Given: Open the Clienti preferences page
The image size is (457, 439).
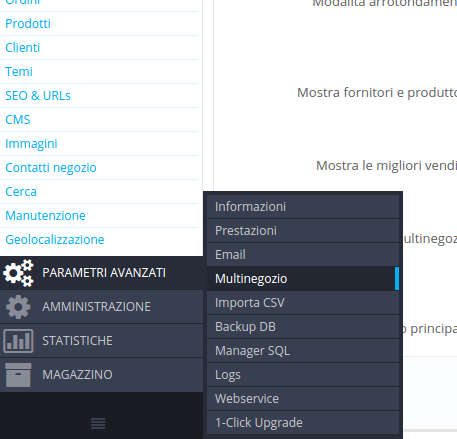Looking at the screenshot, I should pyautogui.click(x=23, y=48).
